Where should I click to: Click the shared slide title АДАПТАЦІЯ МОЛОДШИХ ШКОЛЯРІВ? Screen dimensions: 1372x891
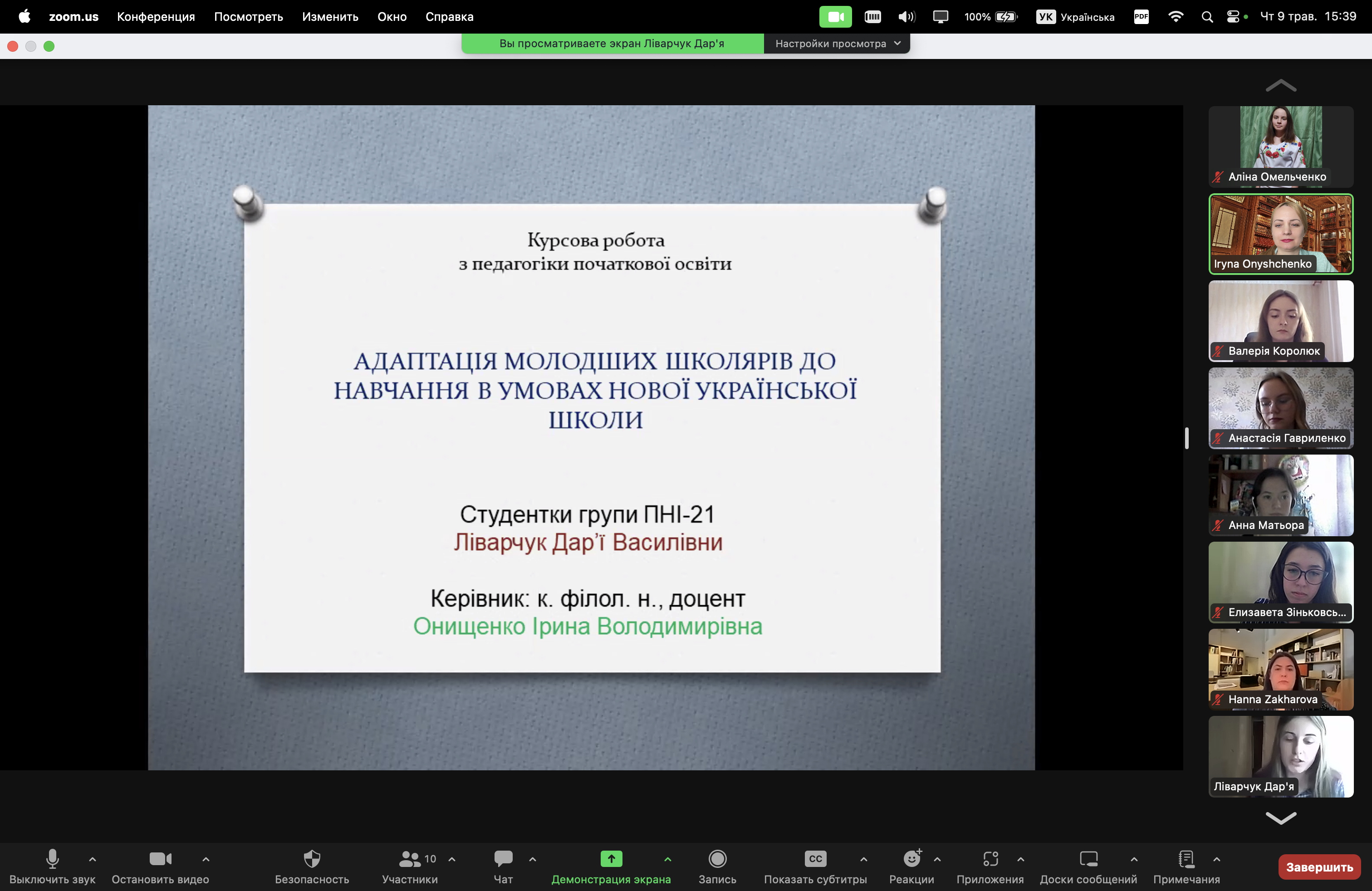pos(595,390)
